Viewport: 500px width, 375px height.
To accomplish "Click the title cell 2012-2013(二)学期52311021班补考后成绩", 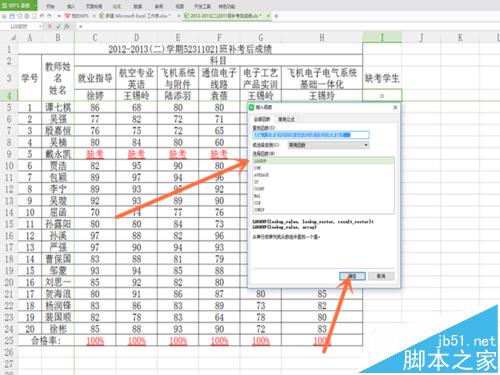I will point(190,49).
